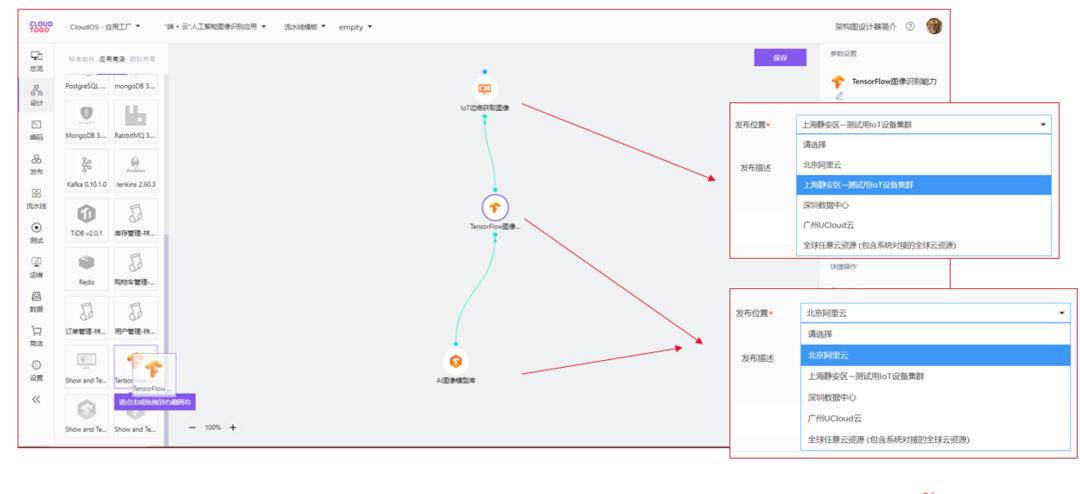1080x494 pixels.
Task: Select the Kafka 0.10.1.0 component
Action: [87, 169]
